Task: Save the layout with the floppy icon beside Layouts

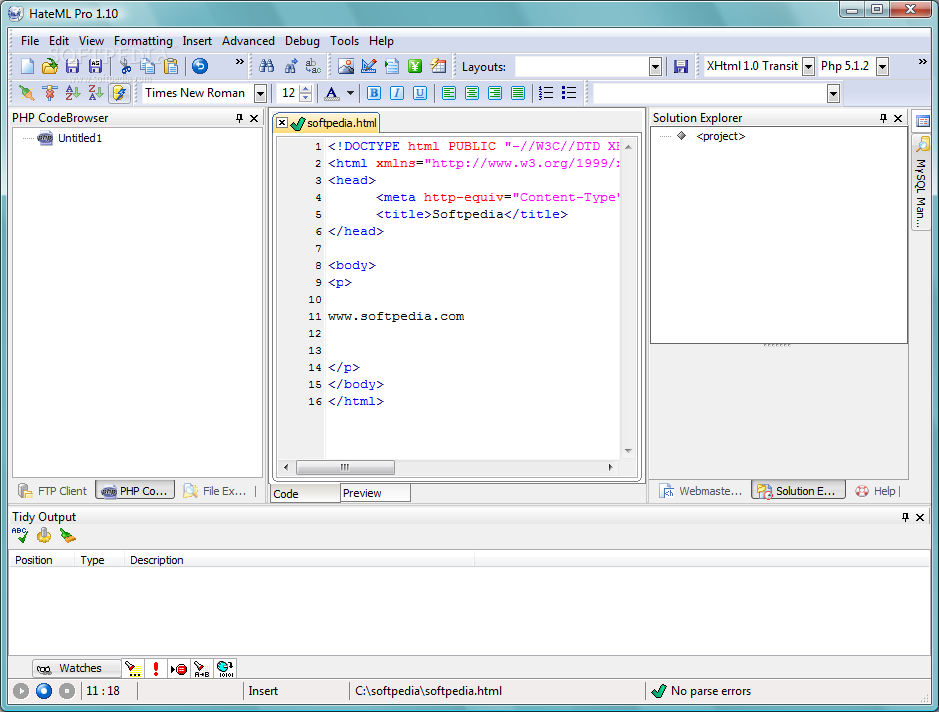Action: tap(681, 66)
